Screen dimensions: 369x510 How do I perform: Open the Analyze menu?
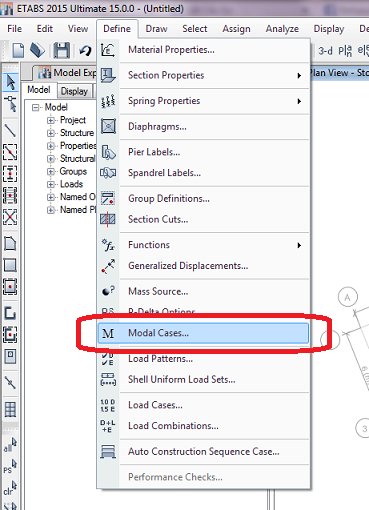(x=282, y=29)
